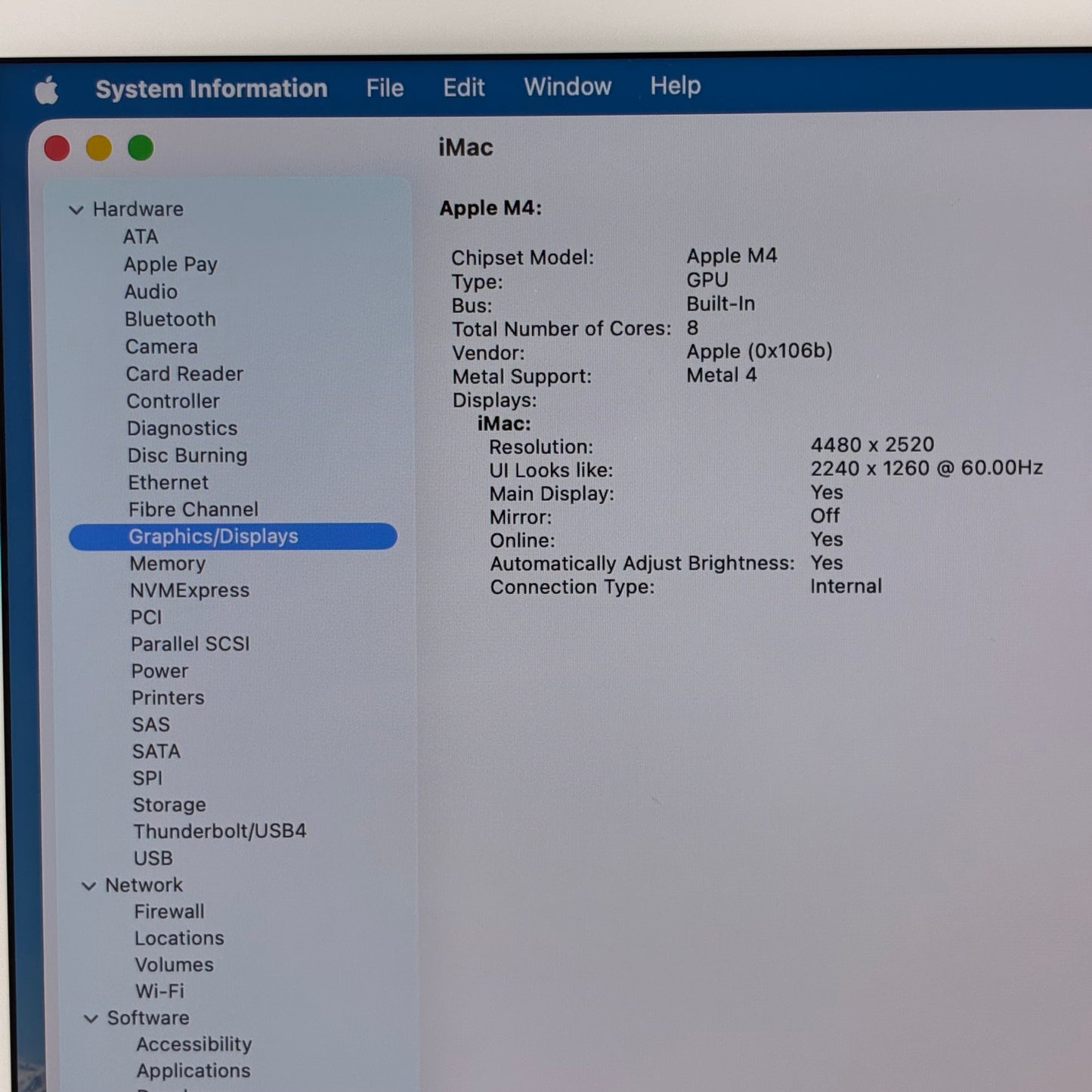Select SATA in the sidebar
The image size is (1092, 1092).
click(156, 751)
